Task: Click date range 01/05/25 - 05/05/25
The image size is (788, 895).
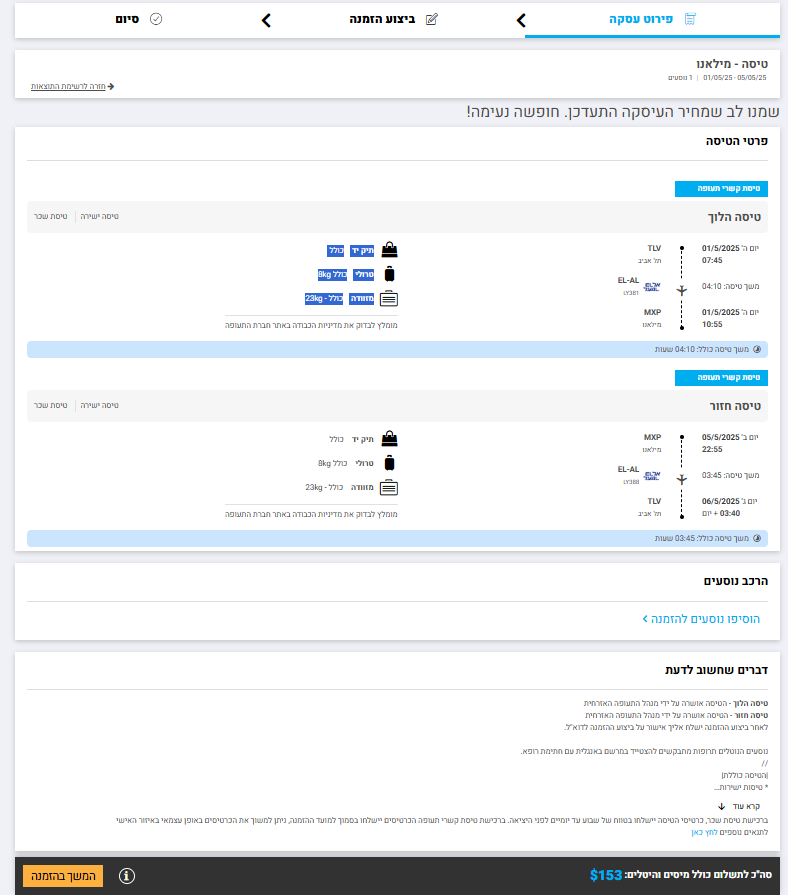Action: [x=734, y=78]
